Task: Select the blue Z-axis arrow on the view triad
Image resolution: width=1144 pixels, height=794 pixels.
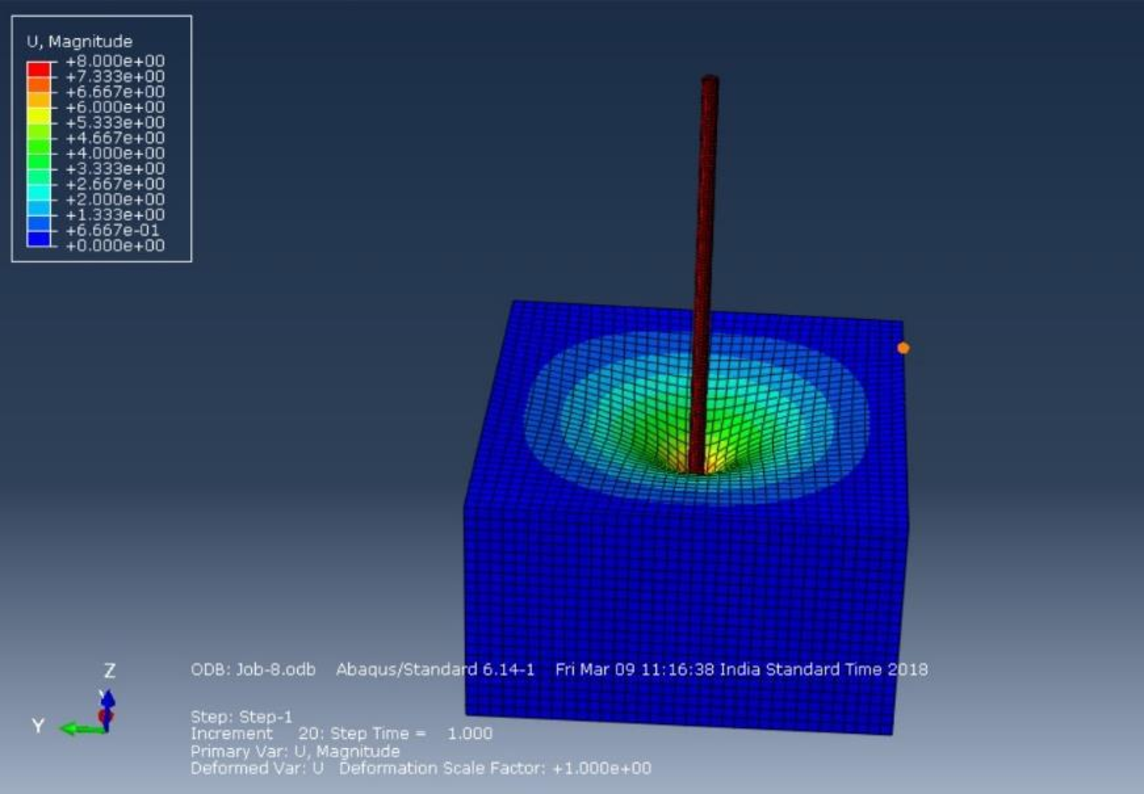Action: coord(108,698)
